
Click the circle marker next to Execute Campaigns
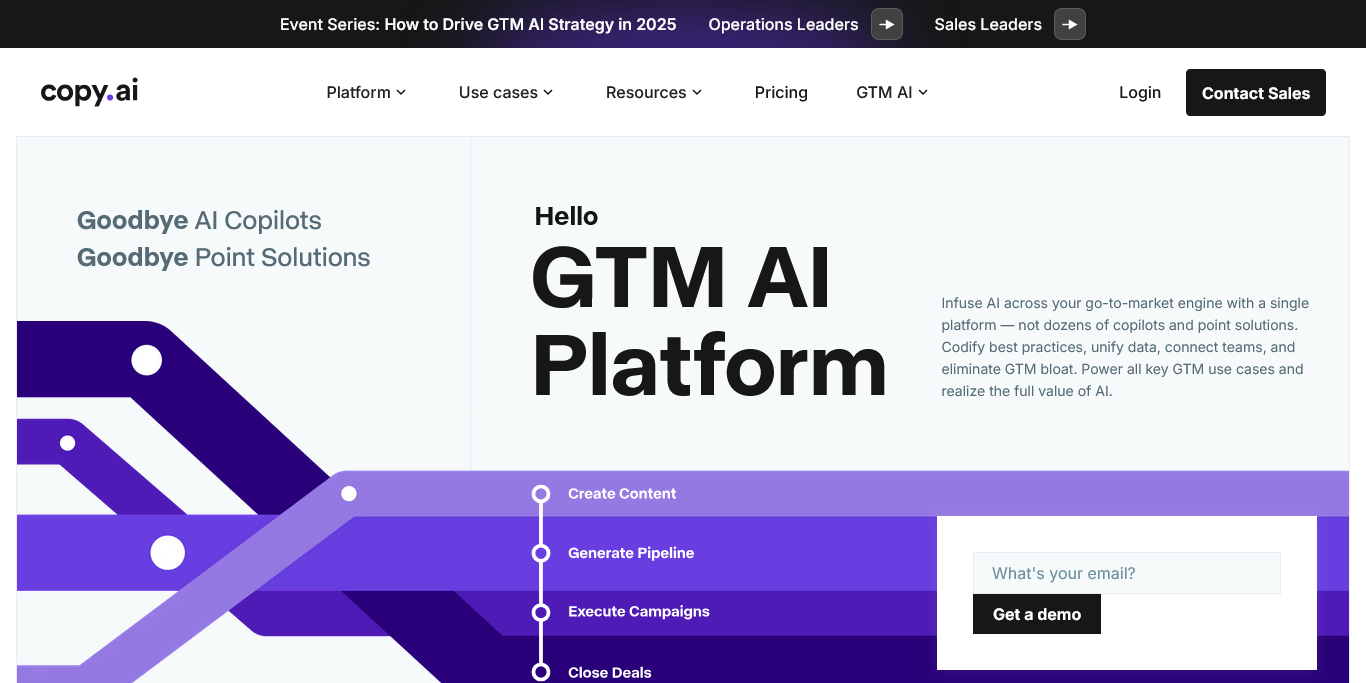coord(541,612)
